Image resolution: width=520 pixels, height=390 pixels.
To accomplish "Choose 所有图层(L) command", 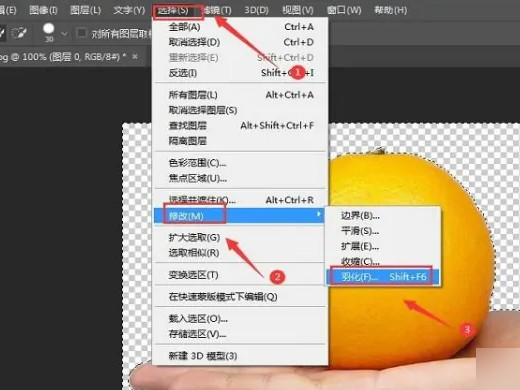I will point(240,95).
